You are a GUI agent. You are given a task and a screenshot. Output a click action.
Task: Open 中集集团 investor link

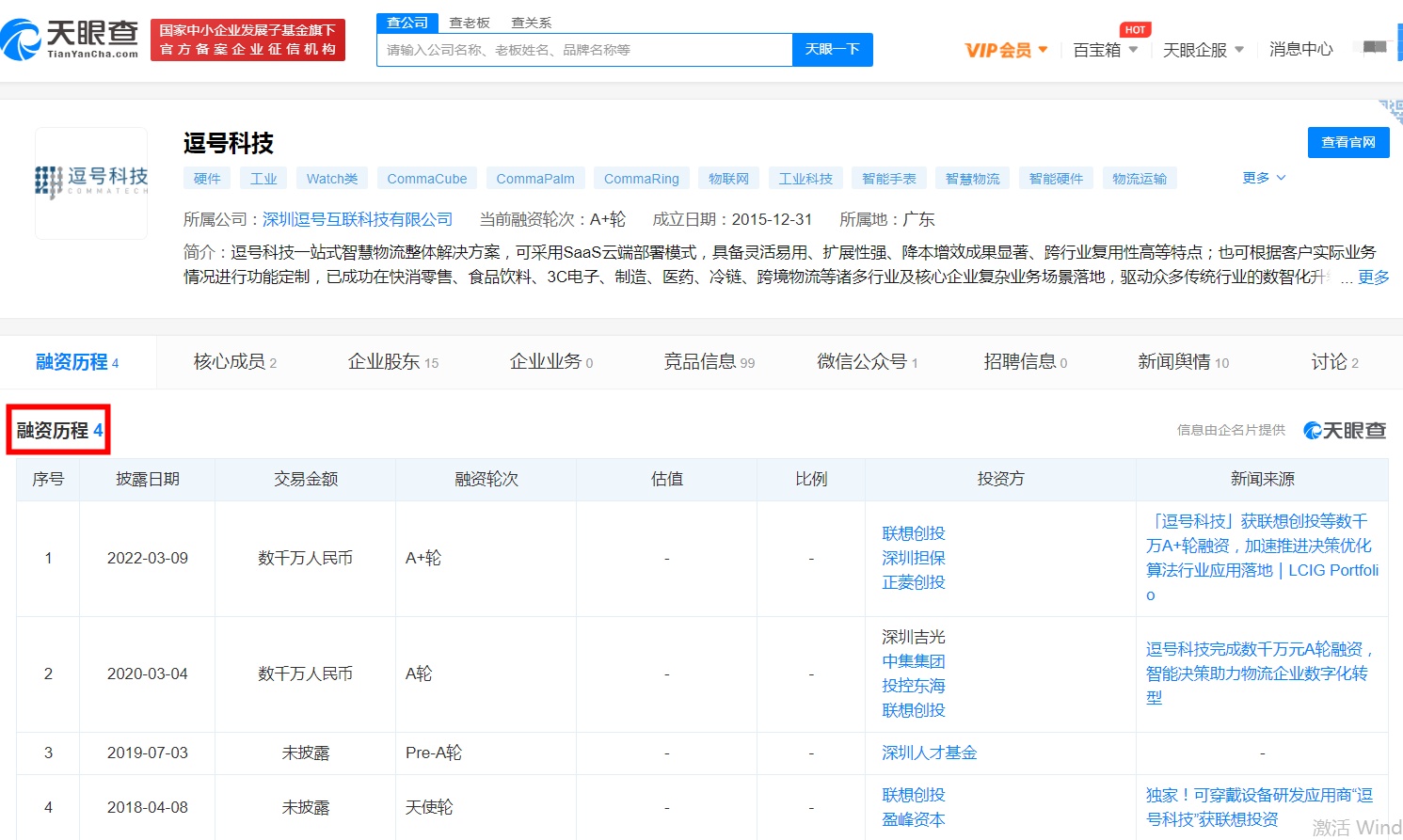click(914, 661)
